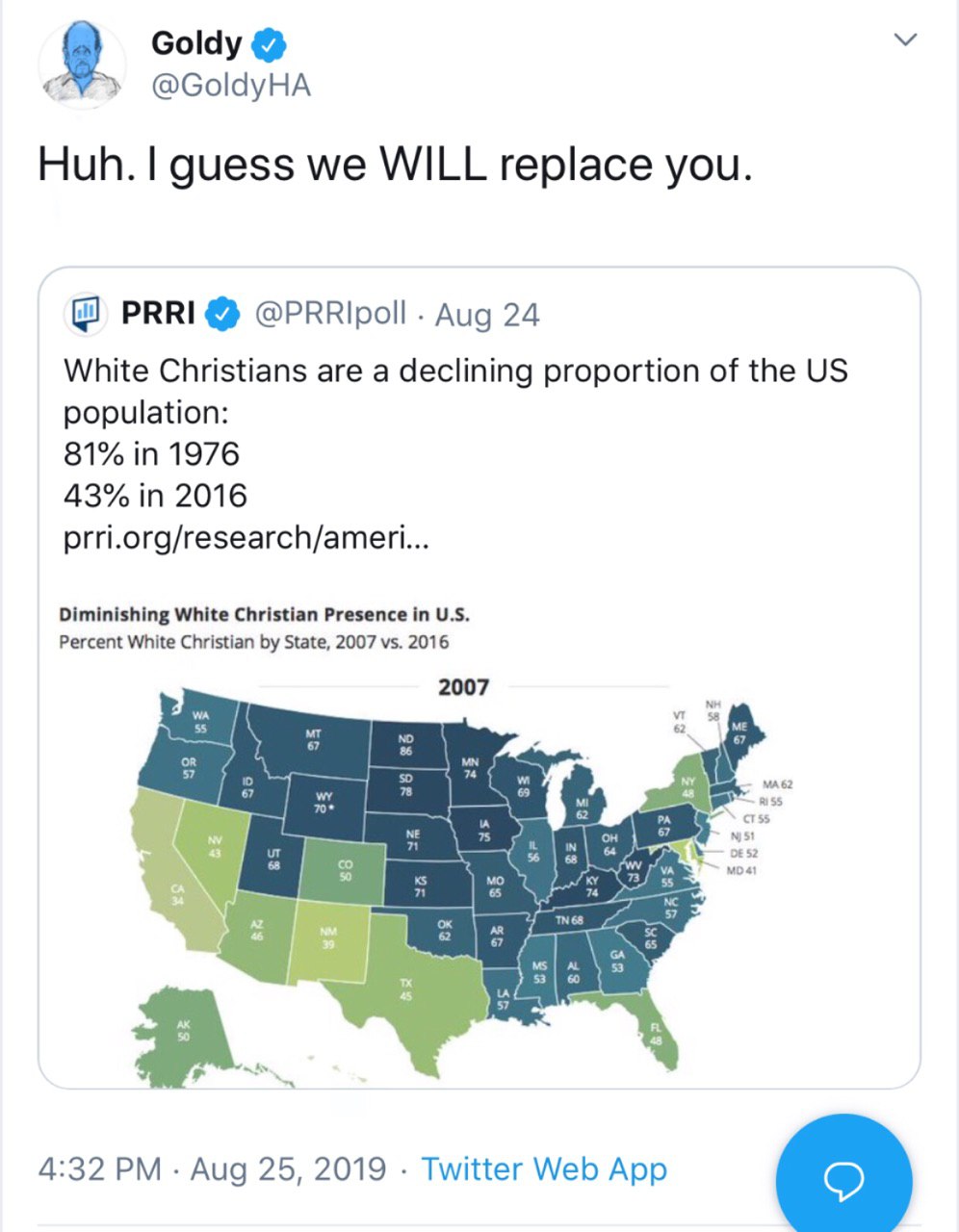The image size is (959, 1232).
Task: Open the @GoldyHA handle
Action: (x=231, y=86)
